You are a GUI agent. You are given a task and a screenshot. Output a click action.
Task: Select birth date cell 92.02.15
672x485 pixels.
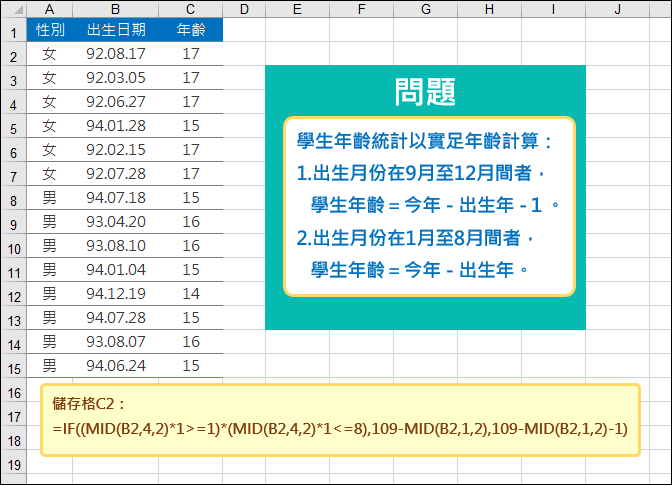click(115, 150)
